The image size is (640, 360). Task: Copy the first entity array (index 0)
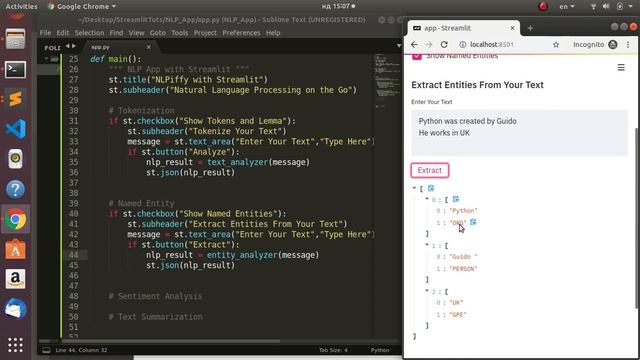coord(456,199)
